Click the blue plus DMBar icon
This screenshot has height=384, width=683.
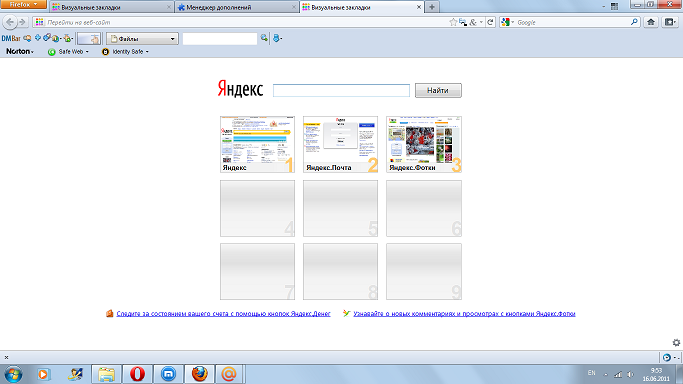point(38,38)
